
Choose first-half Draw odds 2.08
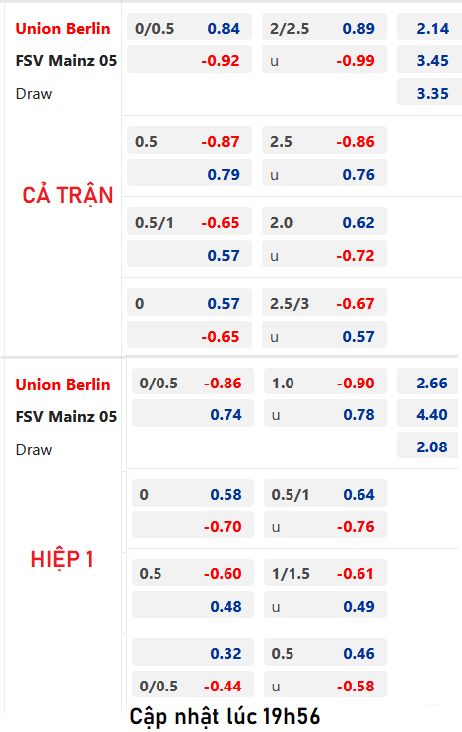(427, 446)
